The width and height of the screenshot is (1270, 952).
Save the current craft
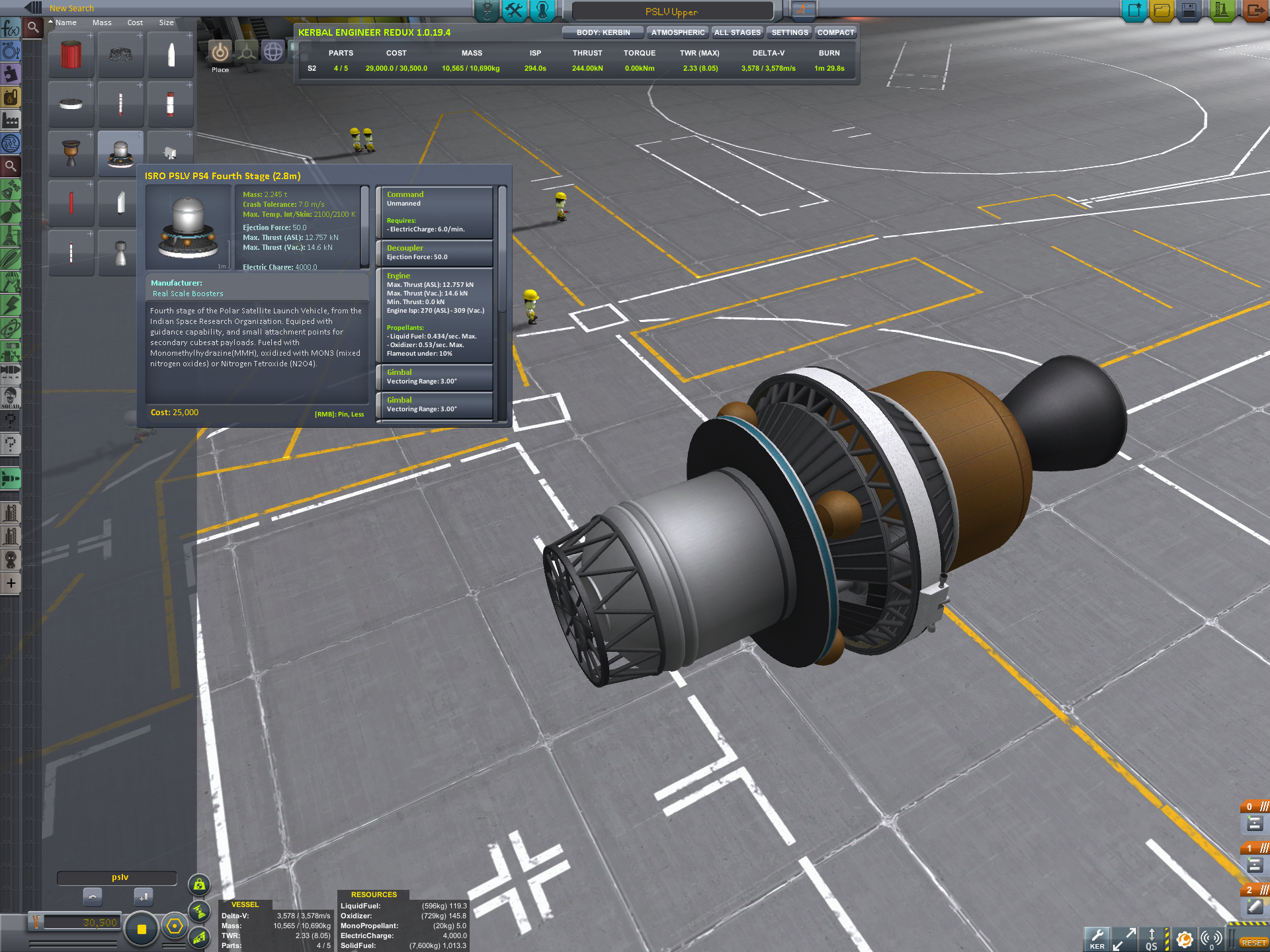click(x=1189, y=11)
